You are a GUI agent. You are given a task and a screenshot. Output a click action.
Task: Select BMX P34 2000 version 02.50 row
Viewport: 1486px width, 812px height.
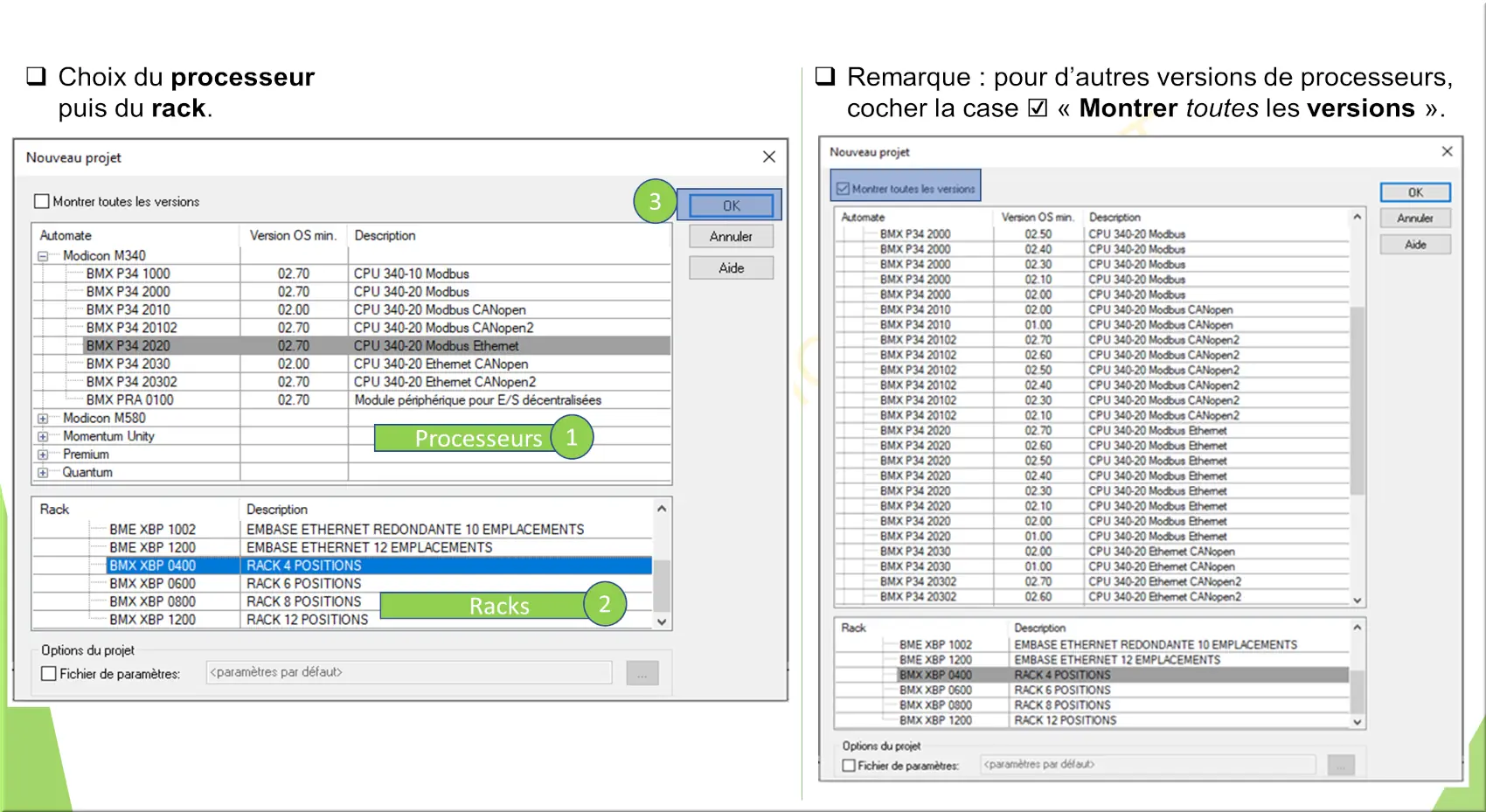coord(1092,234)
